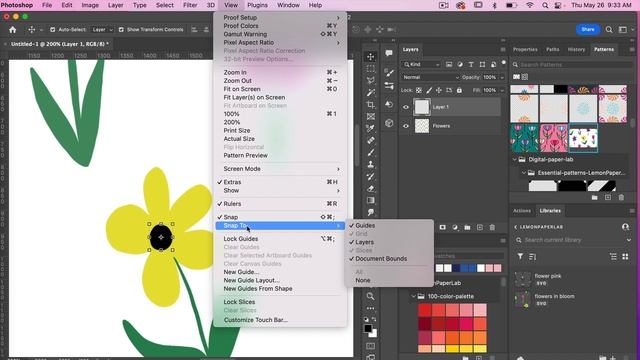Select the History Brush tool
This screenshot has width=640, height=360.
(x=371, y=176)
